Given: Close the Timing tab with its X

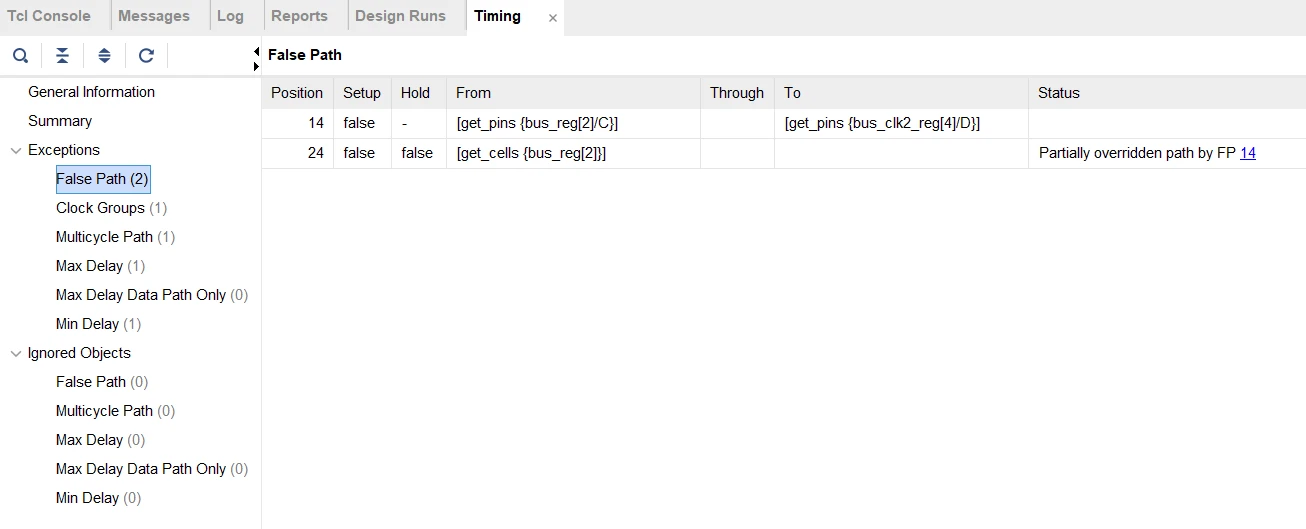Looking at the screenshot, I should [553, 18].
